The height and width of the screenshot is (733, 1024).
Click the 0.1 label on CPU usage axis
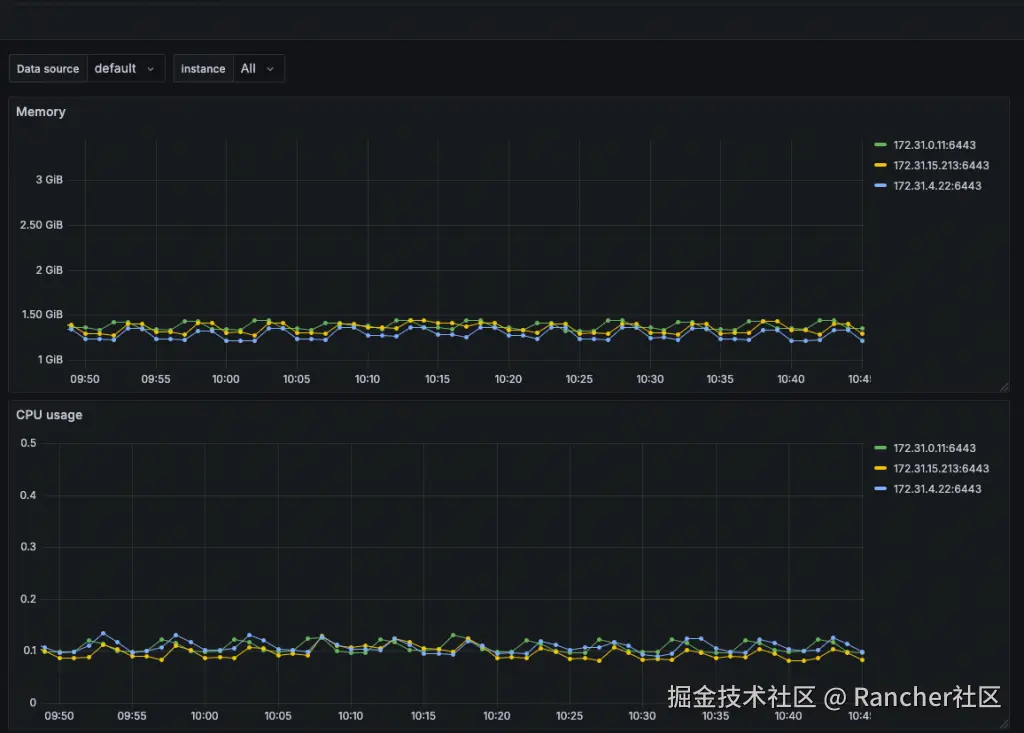(29, 650)
